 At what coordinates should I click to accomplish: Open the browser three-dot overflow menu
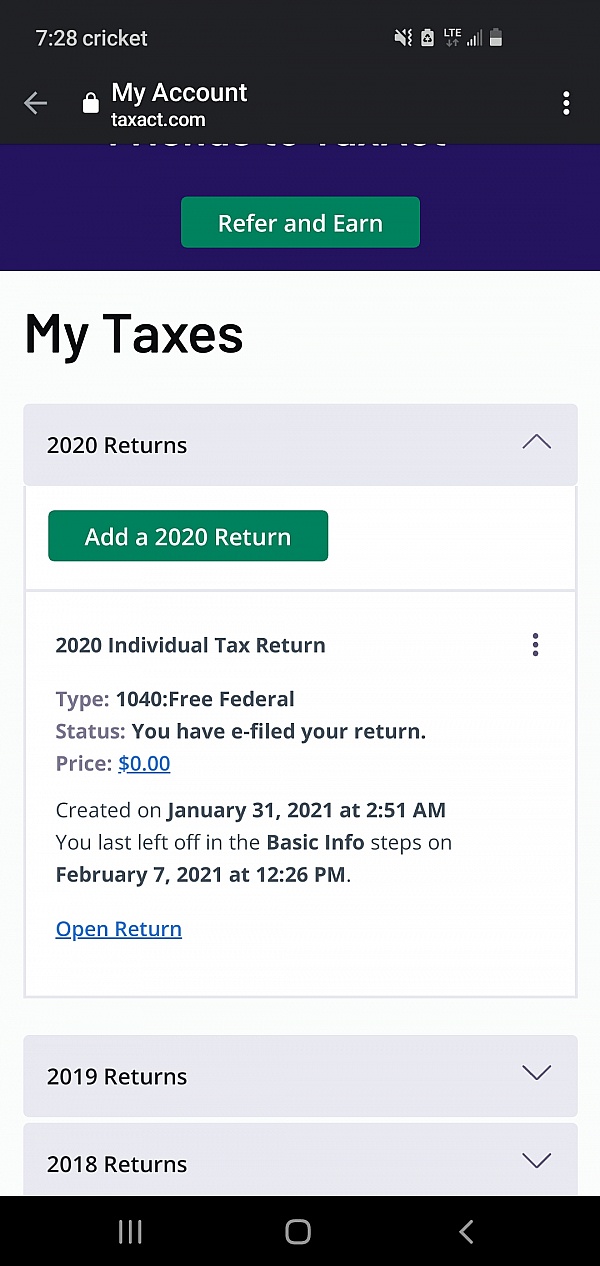pyautogui.click(x=566, y=103)
